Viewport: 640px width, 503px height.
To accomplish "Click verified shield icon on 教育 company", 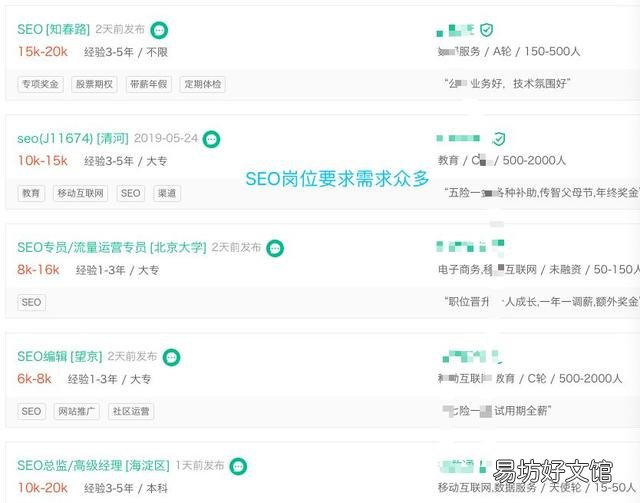I will tap(499, 139).
